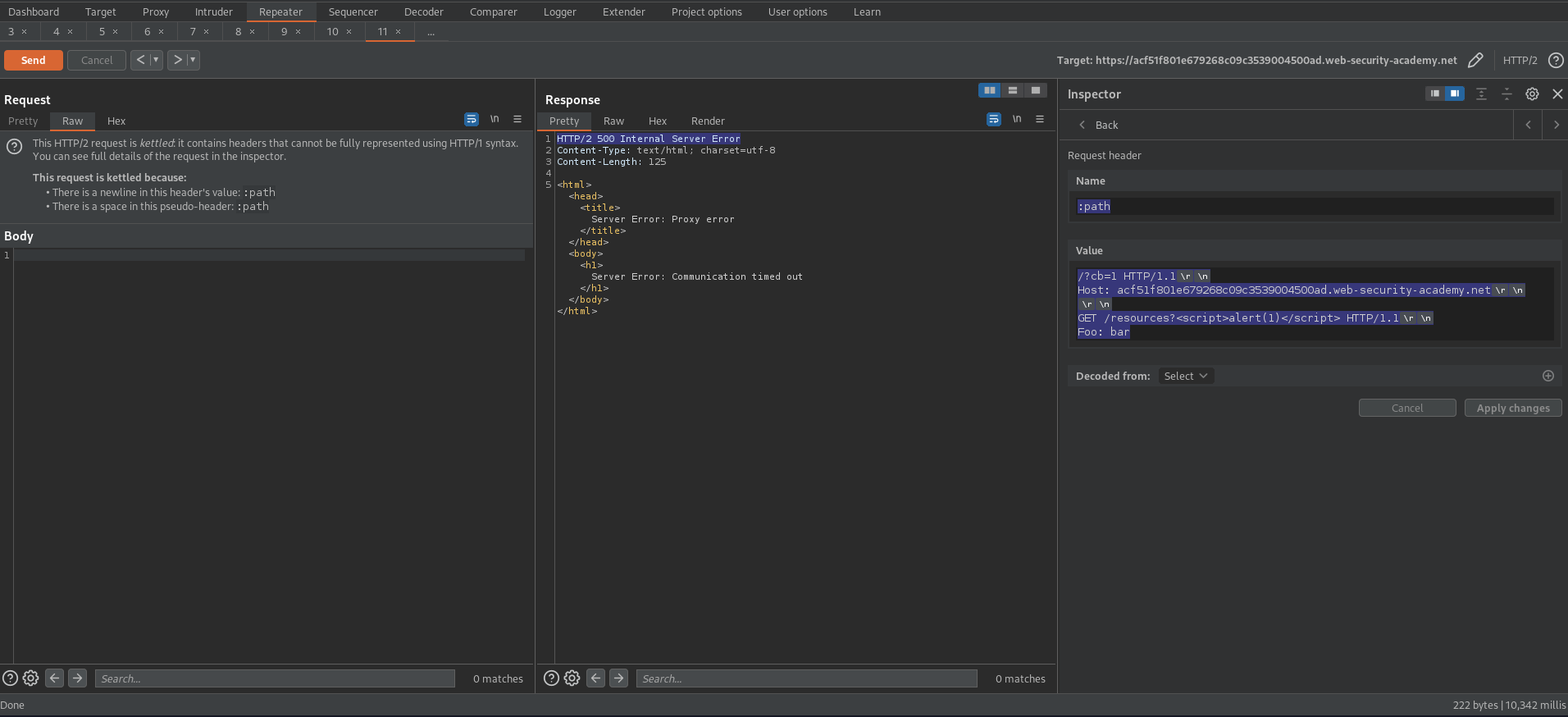Toggle request word wrap icon
This screenshot has height=717, width=1568.
tap(472, 119)
